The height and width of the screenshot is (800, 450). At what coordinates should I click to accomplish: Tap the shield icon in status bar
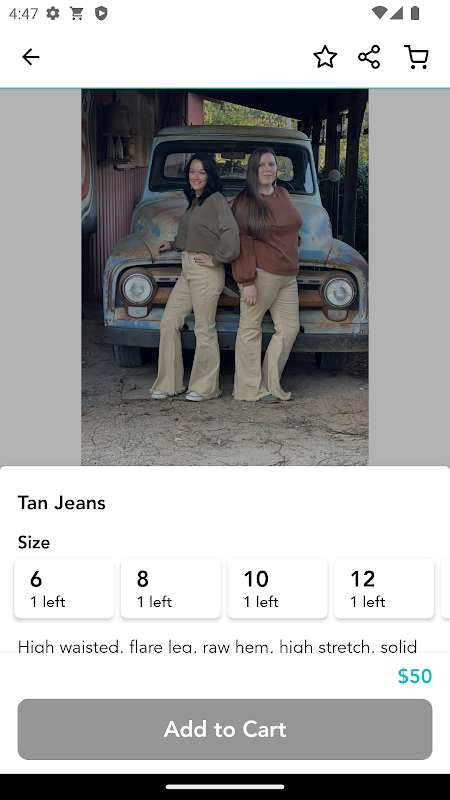point(101,13)
